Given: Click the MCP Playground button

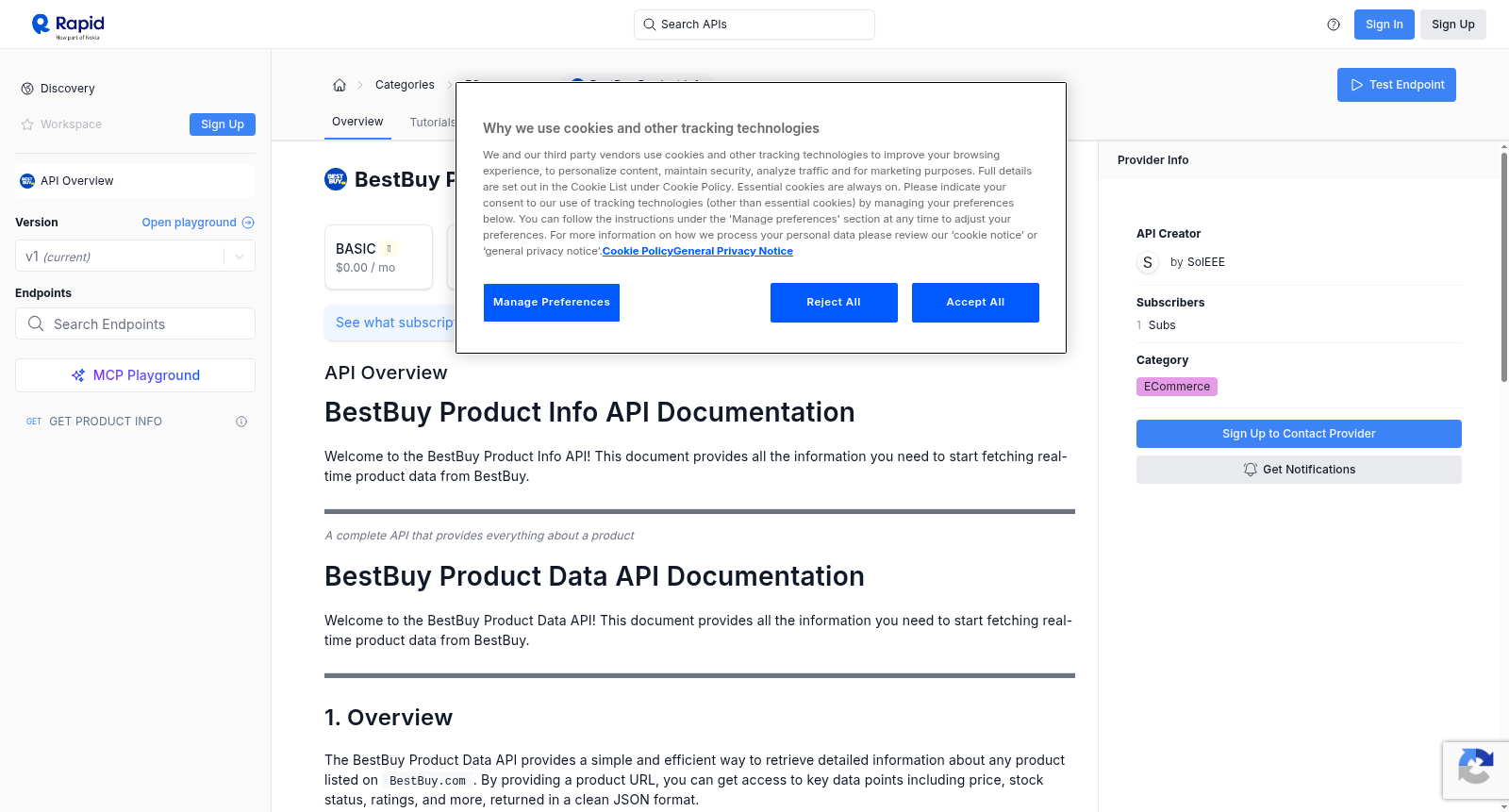Looking at the screenshot, I should tap(135, 375).
